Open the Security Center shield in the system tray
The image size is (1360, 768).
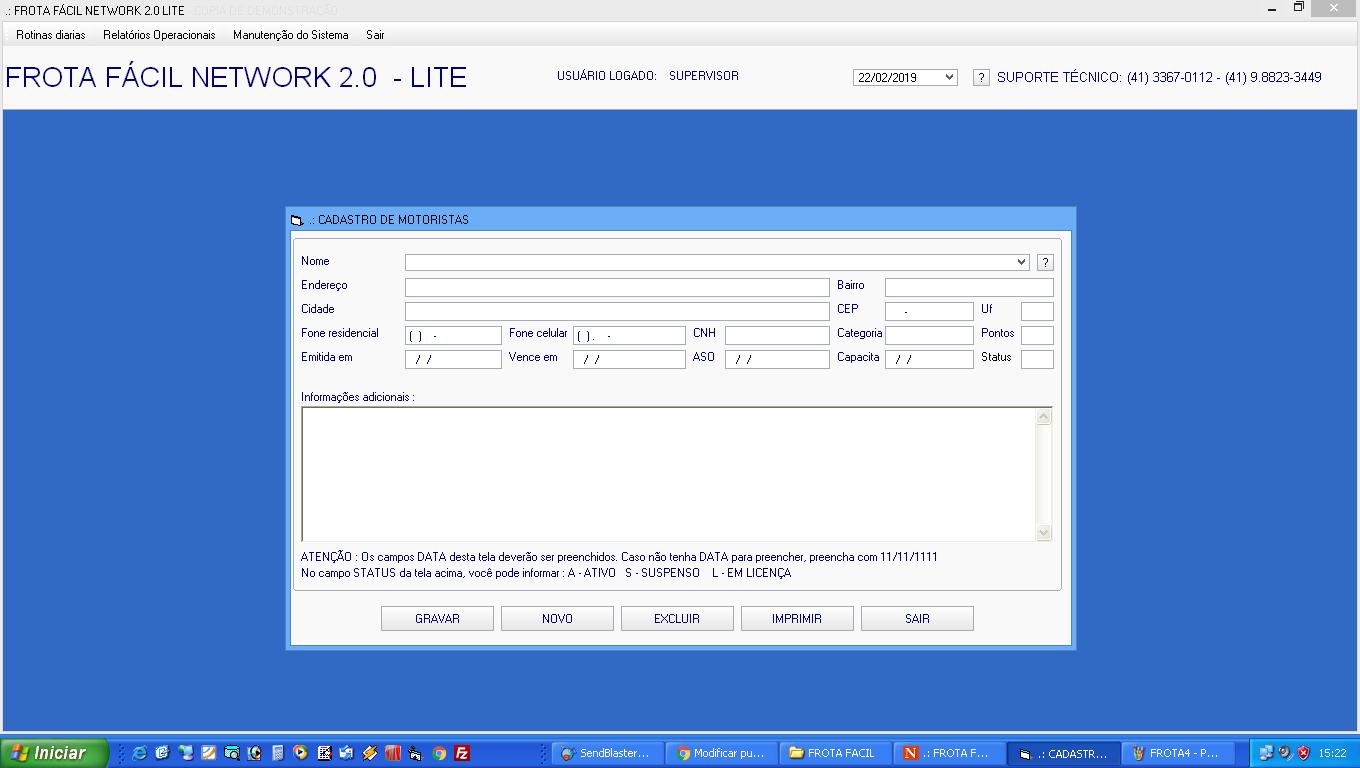point(1303,752)
